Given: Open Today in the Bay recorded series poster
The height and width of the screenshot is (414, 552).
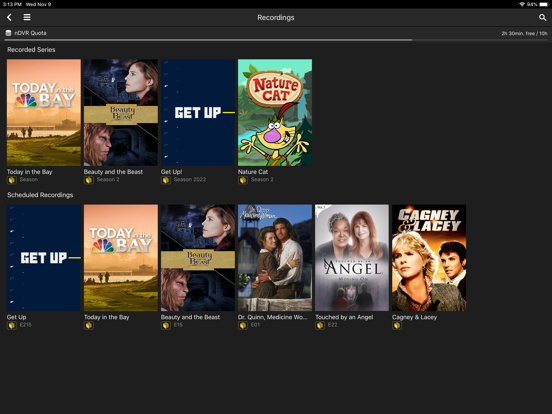Looking at the screenshot, I should tap(44, 112).
